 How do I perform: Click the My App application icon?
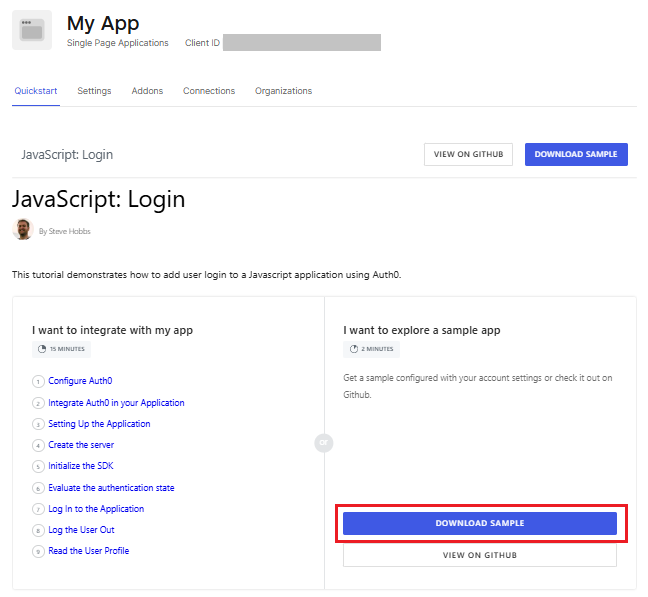pos(32,30)
